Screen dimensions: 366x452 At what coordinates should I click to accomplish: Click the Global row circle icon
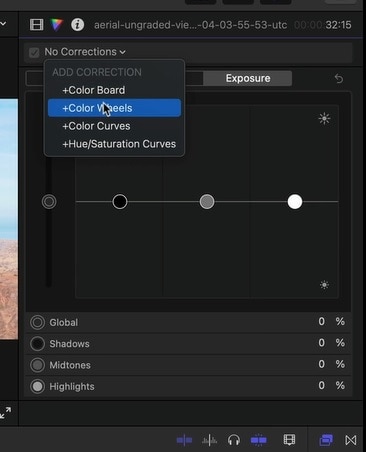[x=37, y=322]
